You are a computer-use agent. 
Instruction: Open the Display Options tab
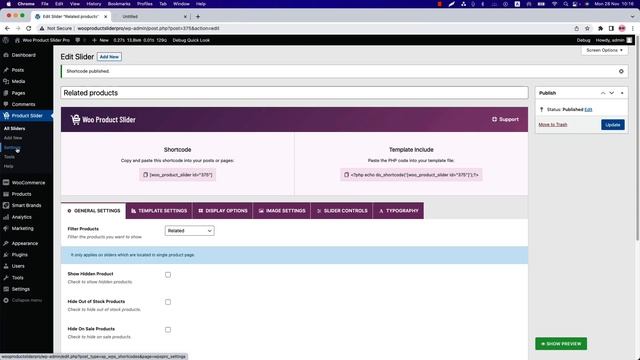coord(222,211)
